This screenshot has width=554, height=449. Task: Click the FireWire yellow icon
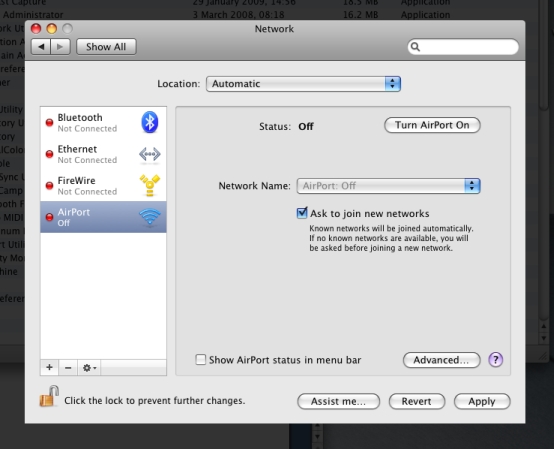point(150,185)
